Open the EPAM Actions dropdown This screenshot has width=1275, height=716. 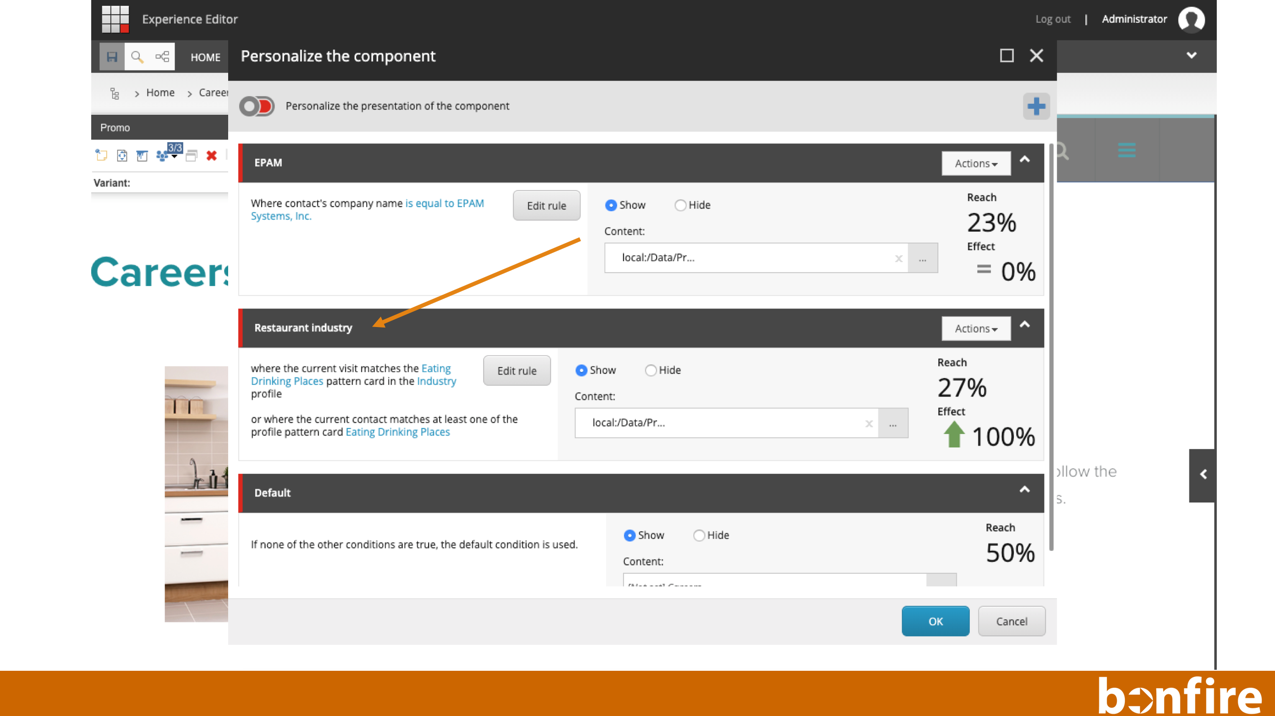click(976, 163)
